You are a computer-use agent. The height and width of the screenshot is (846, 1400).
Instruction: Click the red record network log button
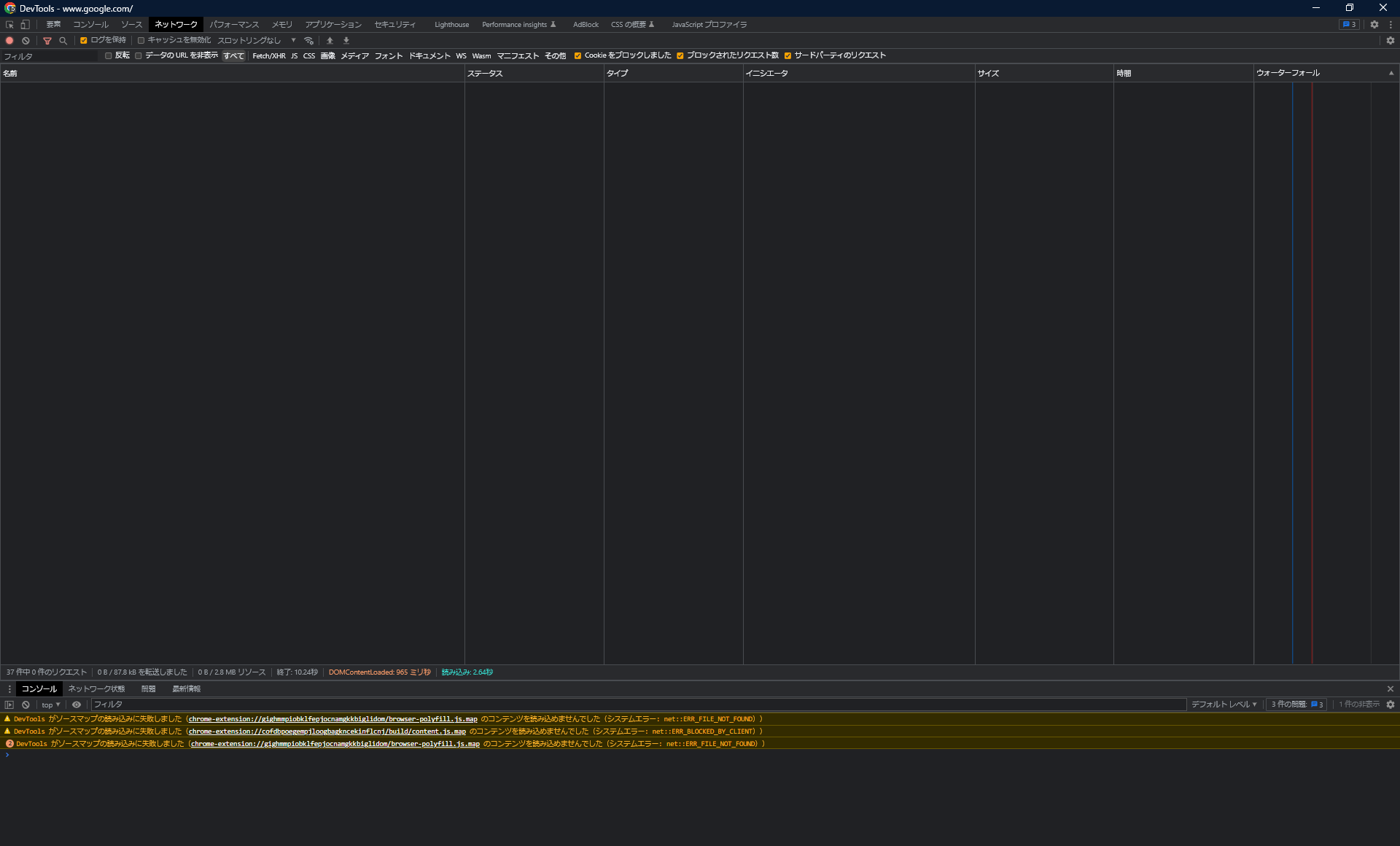pyautogui.click(x=9, y=41)
